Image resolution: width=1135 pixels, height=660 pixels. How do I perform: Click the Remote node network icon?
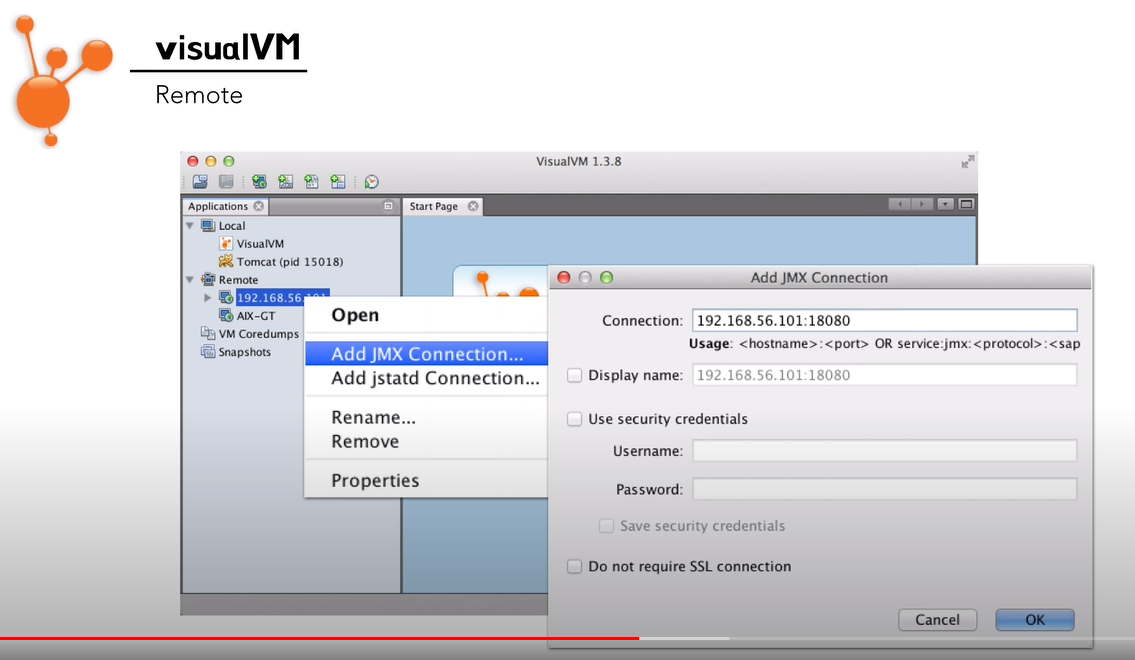(x=208, y=279)
